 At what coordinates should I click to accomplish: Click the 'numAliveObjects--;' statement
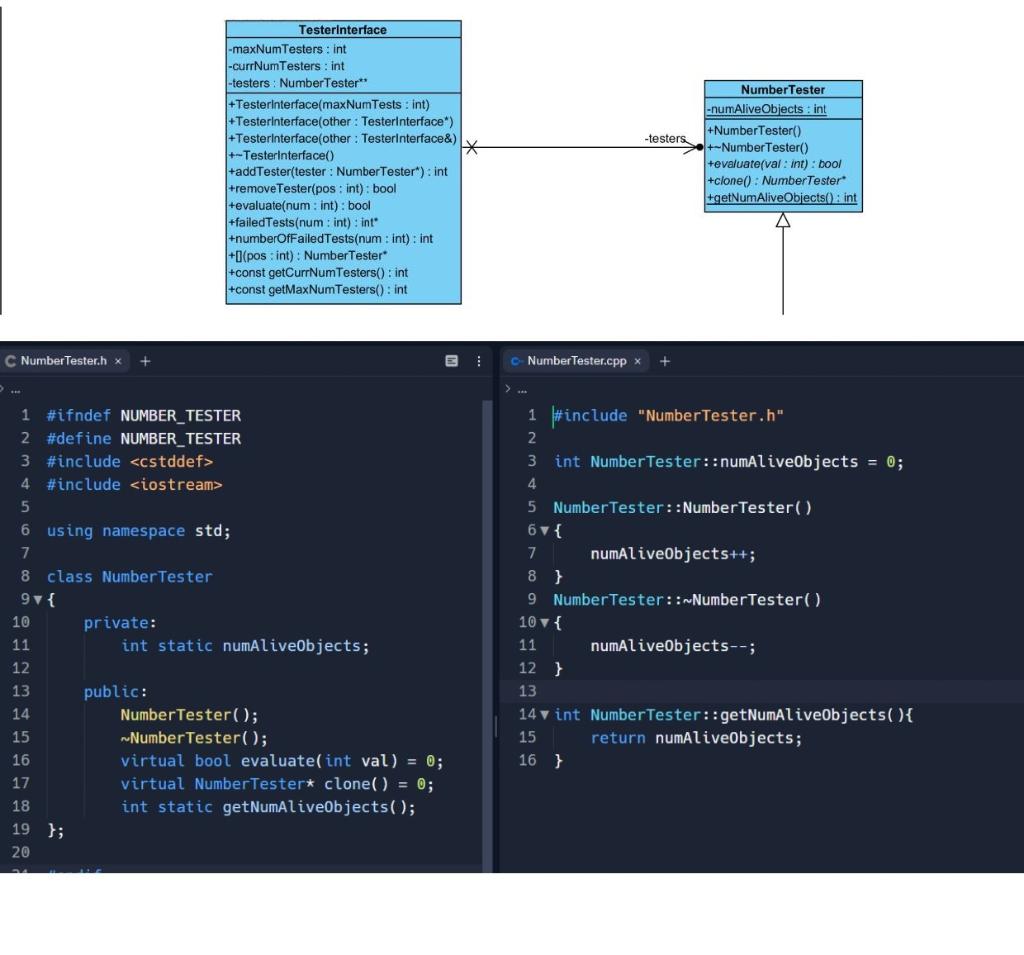click(673, 646)
